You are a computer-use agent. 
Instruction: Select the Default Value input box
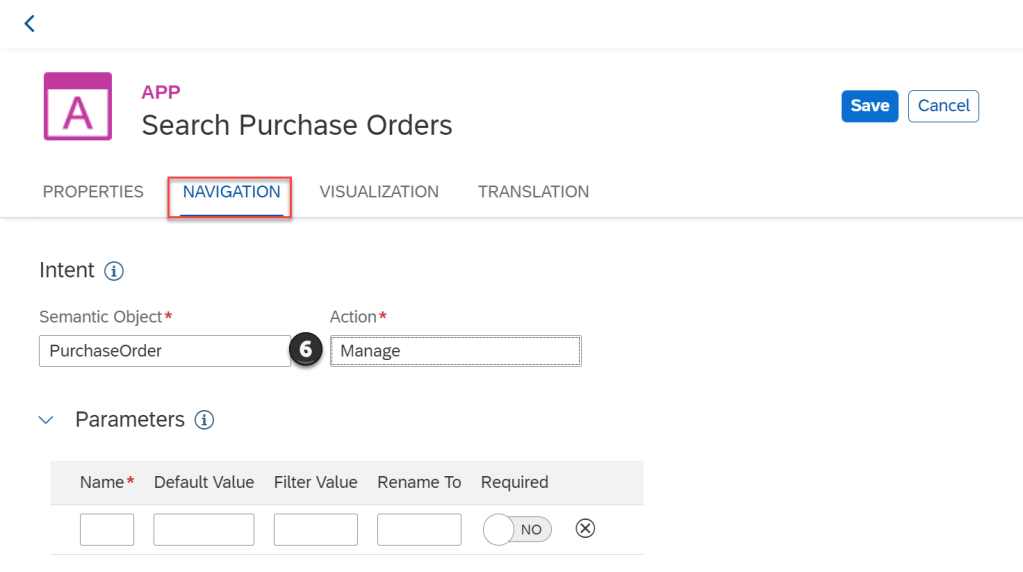point(204,529)
